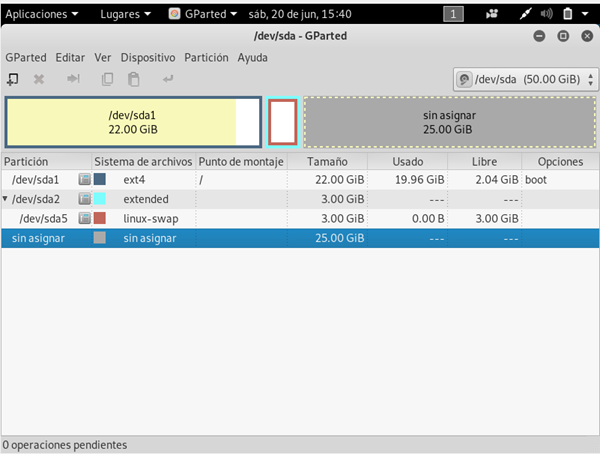Click the ext4 dark blue color swatch

coord(99,179)
